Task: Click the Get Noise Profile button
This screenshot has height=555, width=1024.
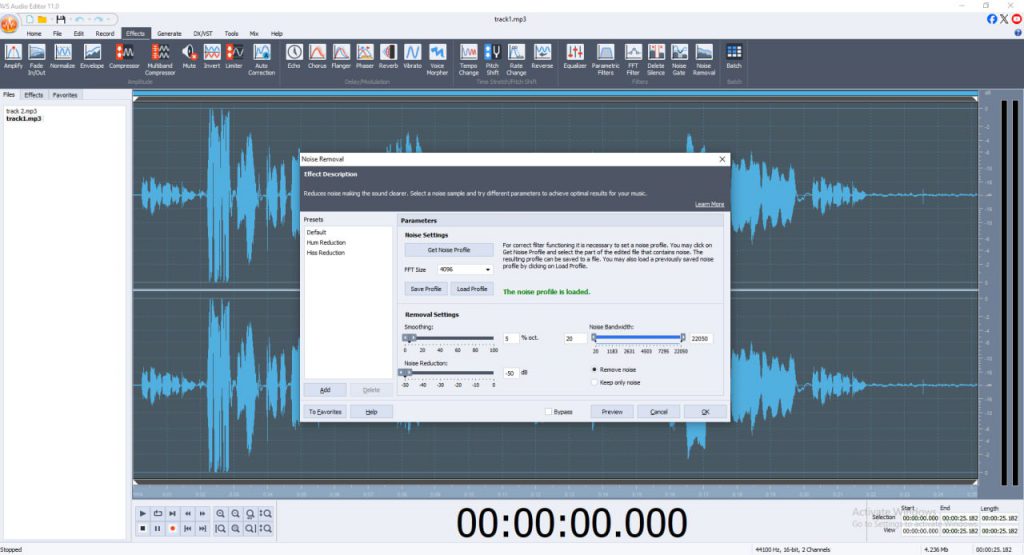Action: click(x=447, y=249)
